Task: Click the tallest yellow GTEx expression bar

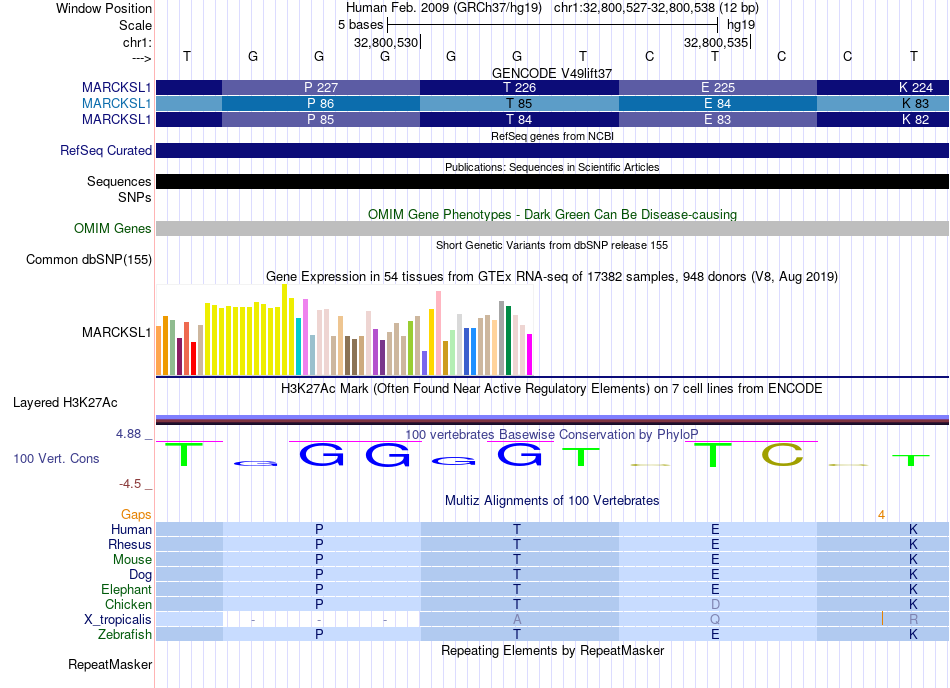Action: [x=284, y=329]
